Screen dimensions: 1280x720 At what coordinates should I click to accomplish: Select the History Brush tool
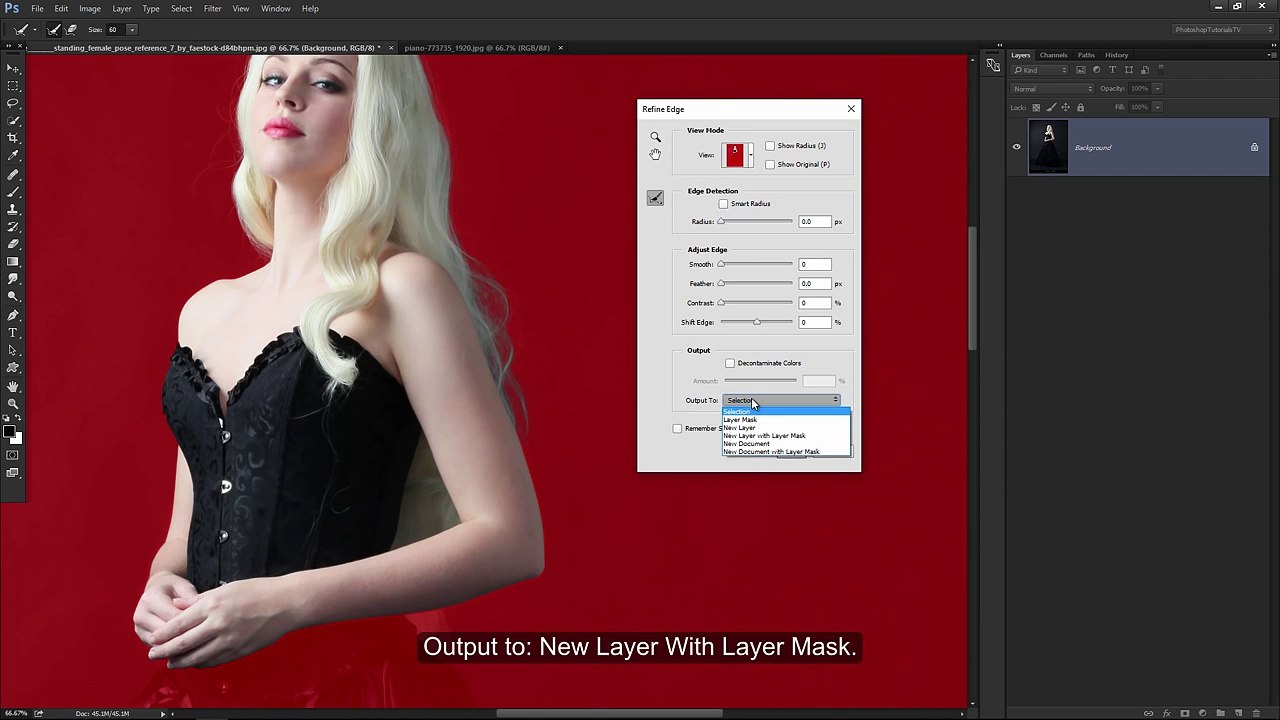click(13, 227)
